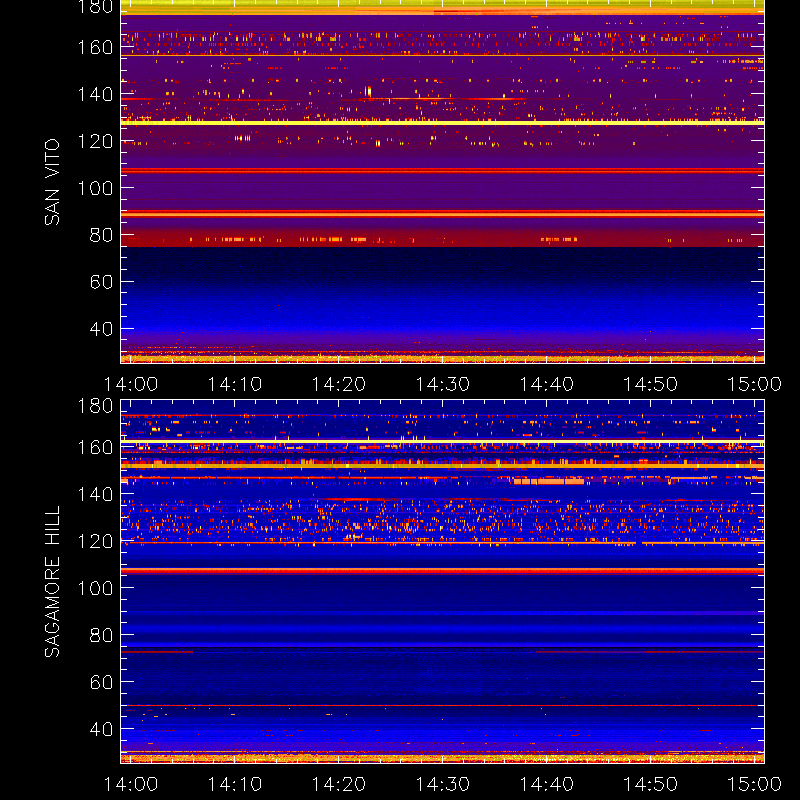800x800 pixels.
Task: Click the SAN VITO axis label
Action: pyautogui.click(x=52, y=182)
